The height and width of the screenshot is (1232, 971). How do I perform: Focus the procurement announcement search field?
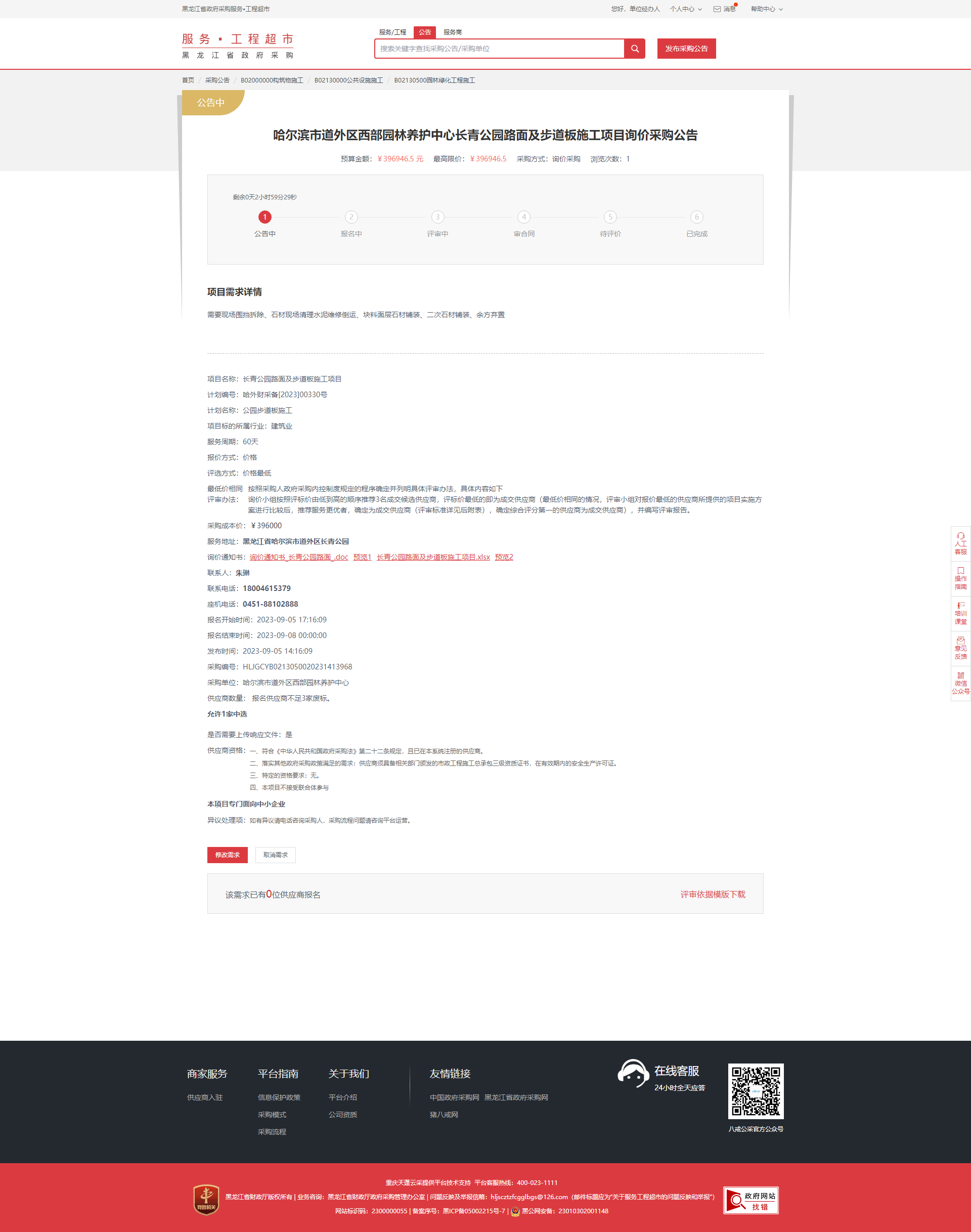[499, 49]
